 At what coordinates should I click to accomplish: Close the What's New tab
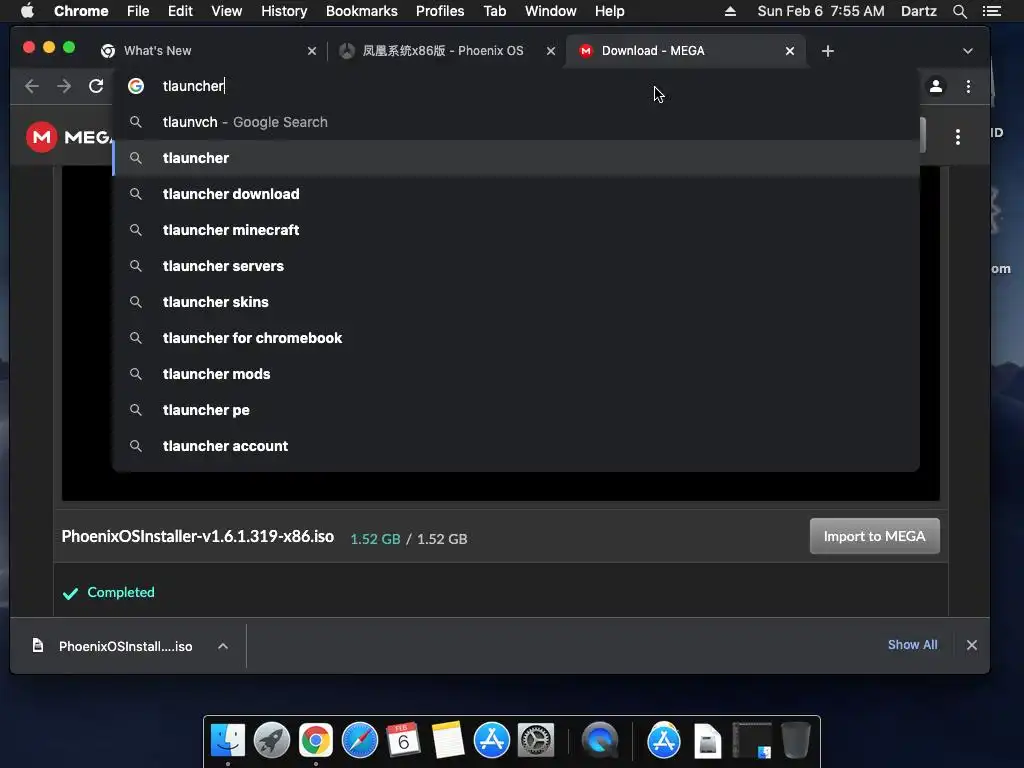point(312,51)
